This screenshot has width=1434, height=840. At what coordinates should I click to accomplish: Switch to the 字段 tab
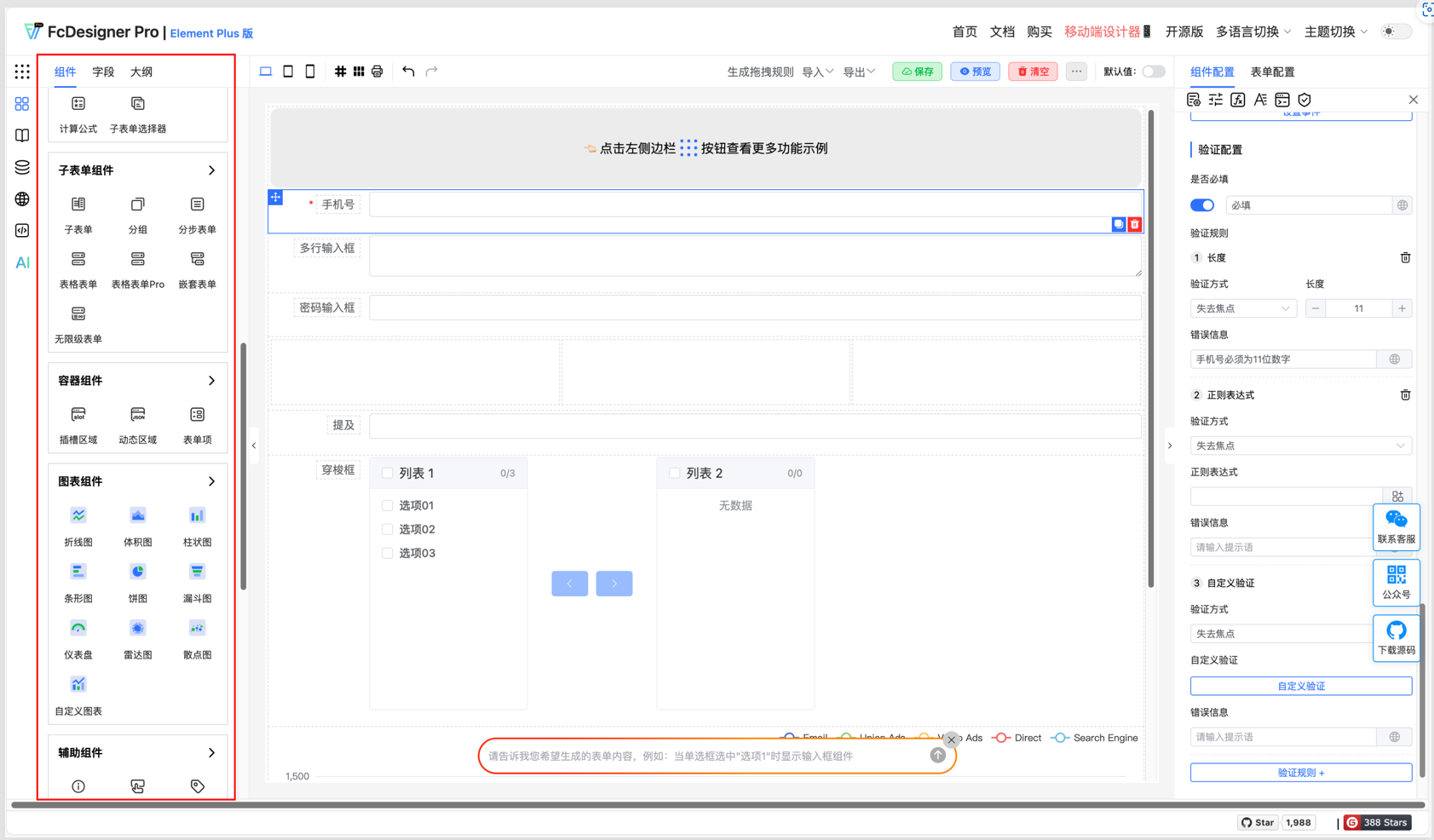(x=103, y=72)
